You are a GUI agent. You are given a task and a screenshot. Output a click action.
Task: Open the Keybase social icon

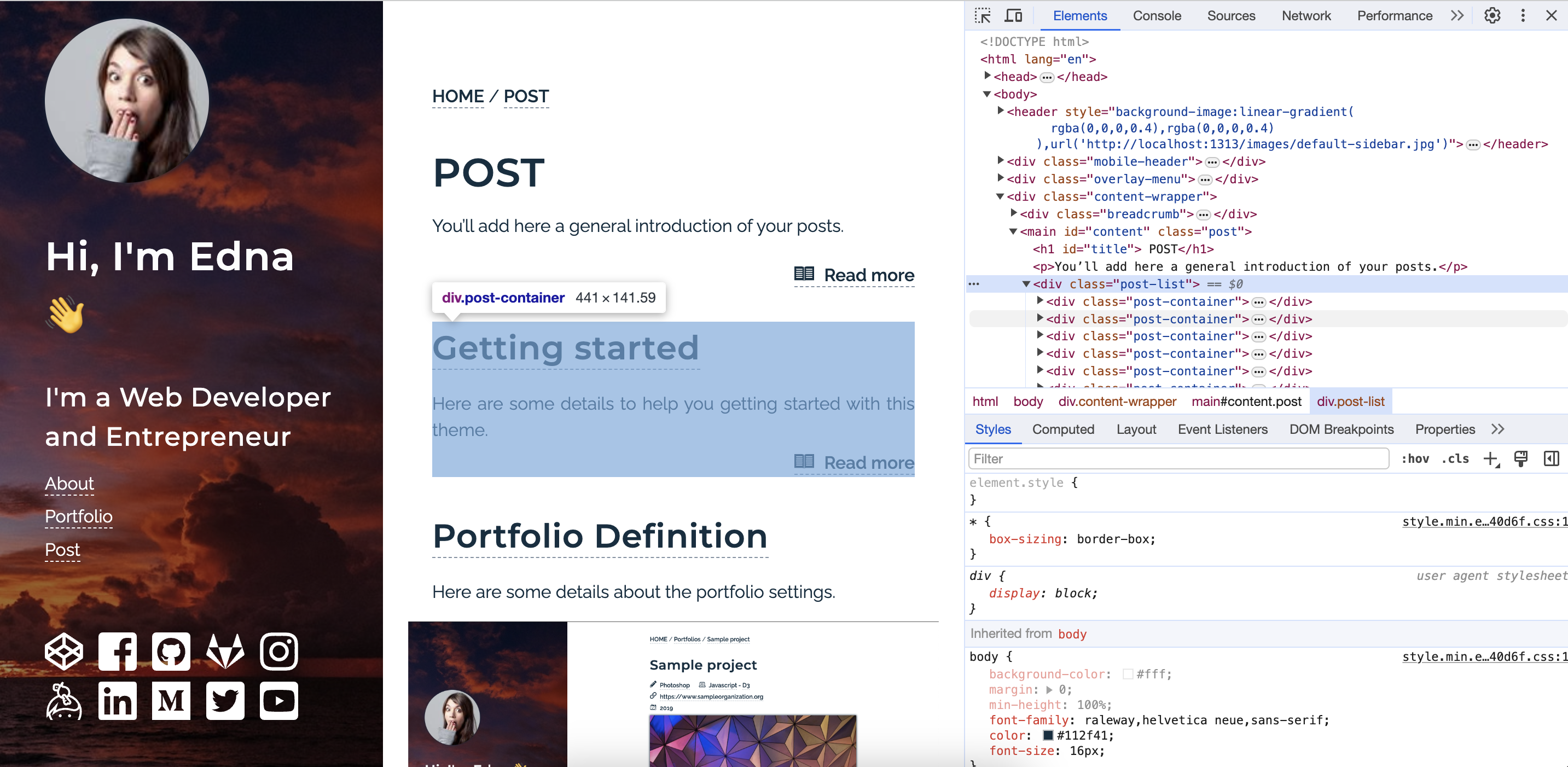[64, 701]
